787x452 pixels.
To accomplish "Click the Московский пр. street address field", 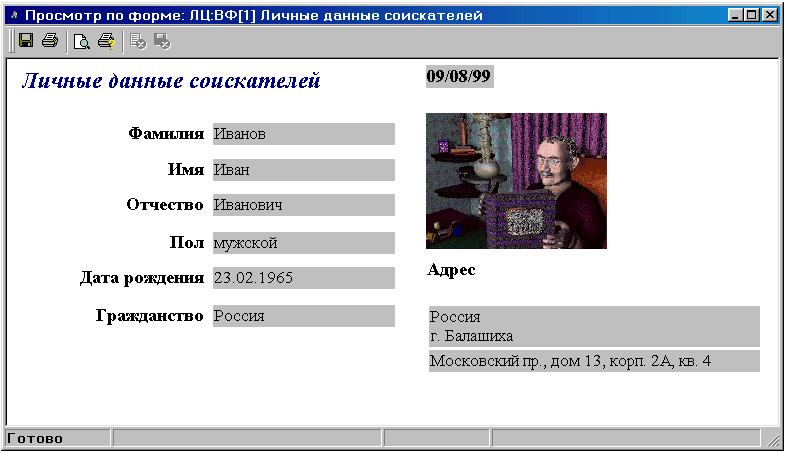I will point(594,361).
